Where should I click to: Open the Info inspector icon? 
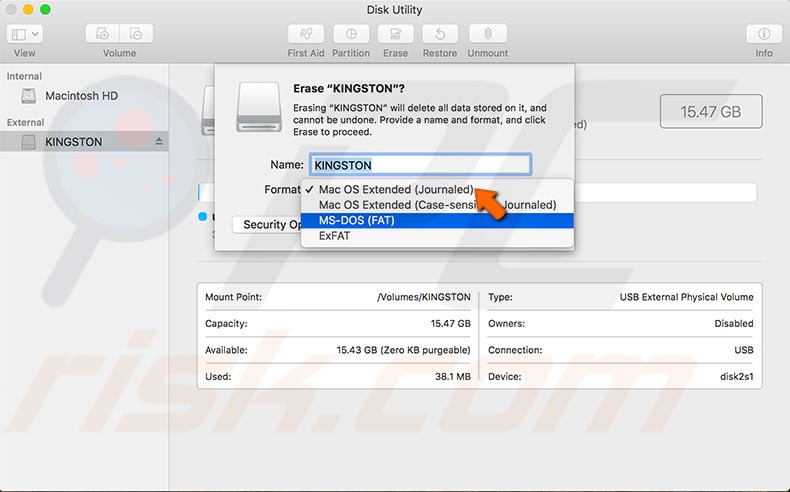pos(764,34)
